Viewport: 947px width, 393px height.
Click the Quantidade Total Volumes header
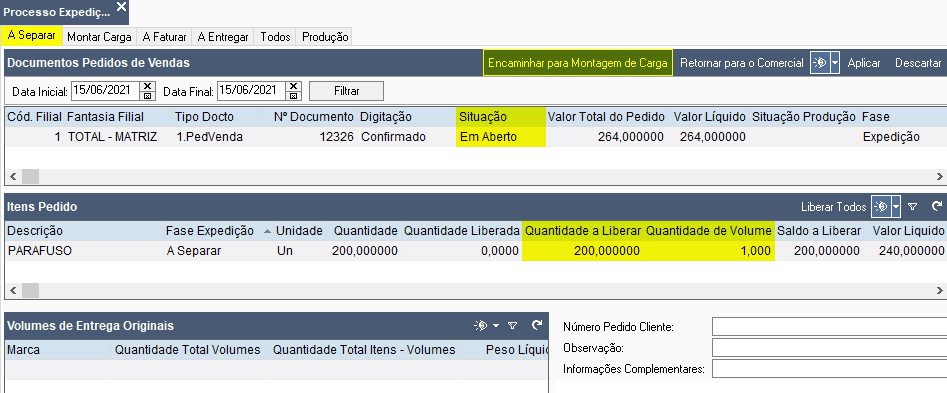(188, 350)
